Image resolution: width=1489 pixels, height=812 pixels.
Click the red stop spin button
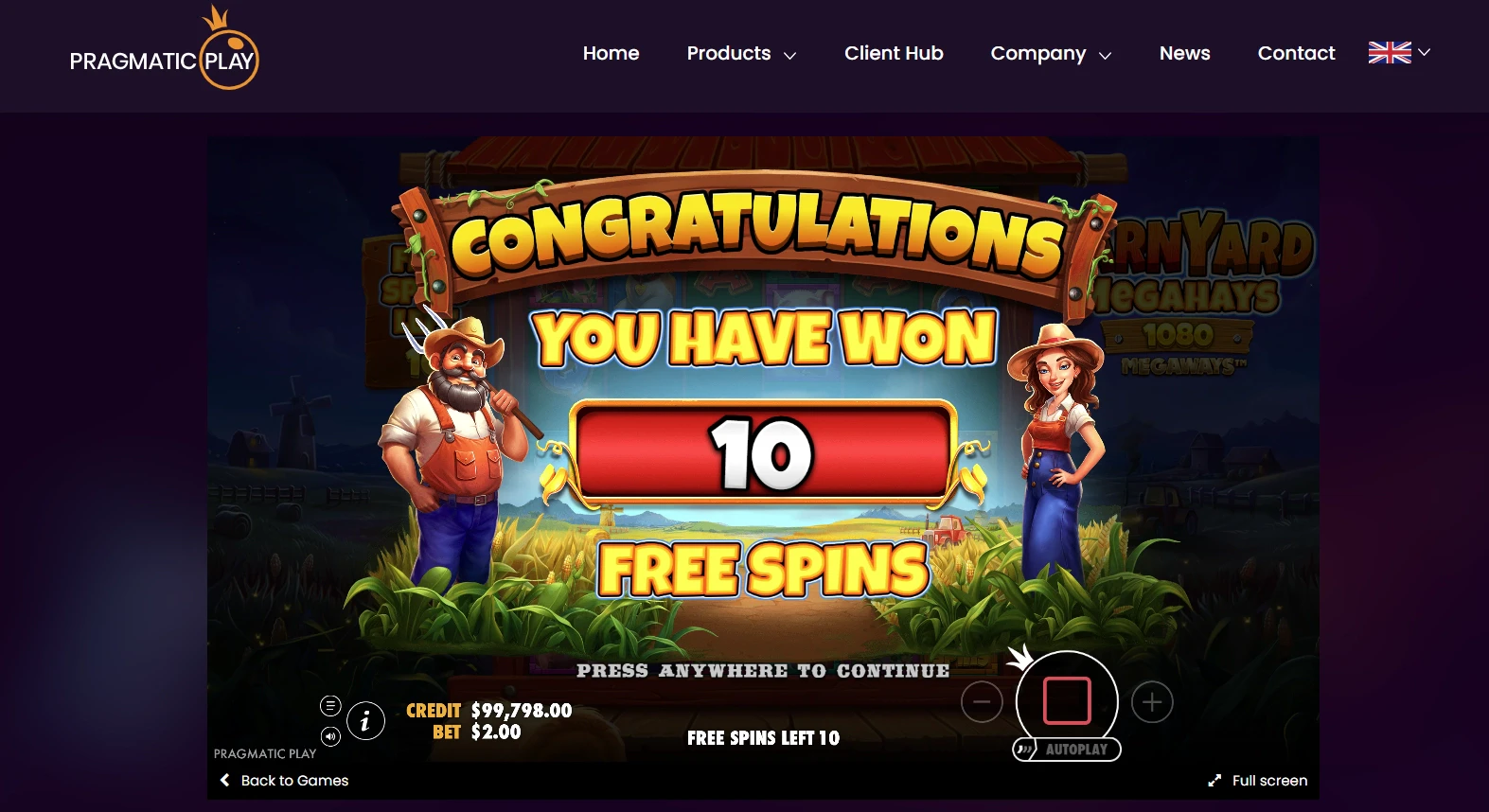(1067, 701)
